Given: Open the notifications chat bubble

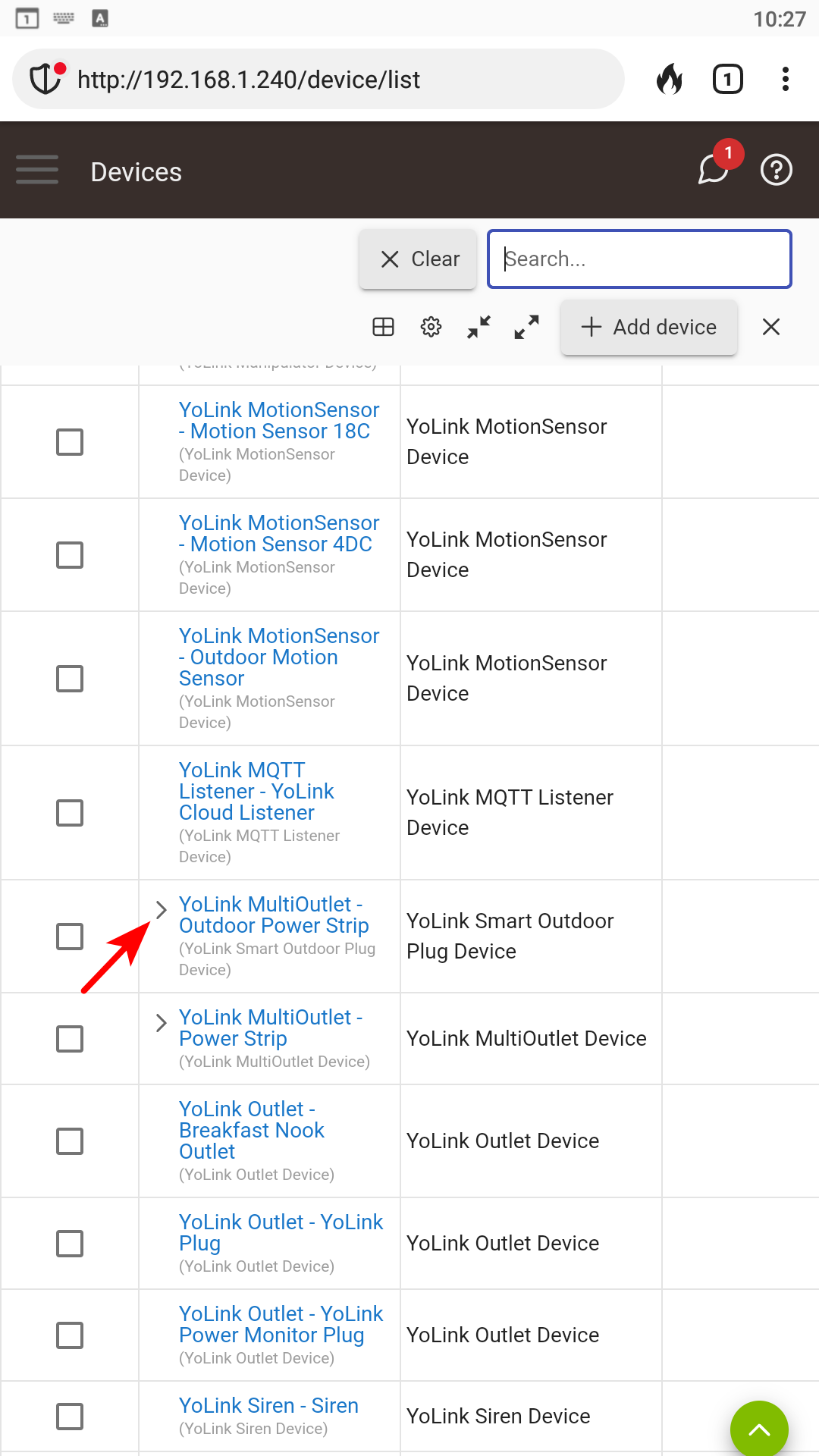Looking at the screenshot, I should [714, 170].
